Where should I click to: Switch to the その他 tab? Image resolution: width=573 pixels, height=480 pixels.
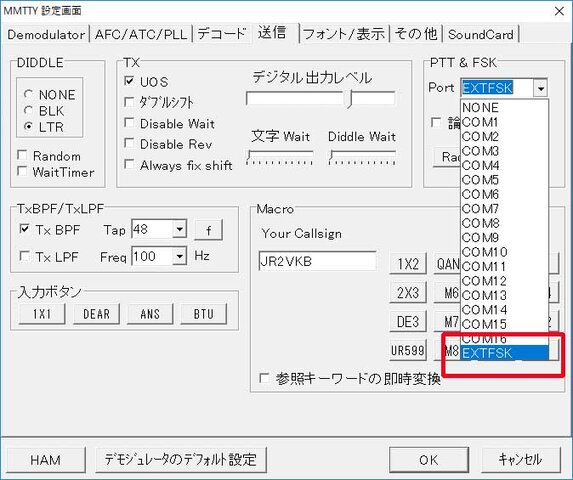[415, 35]
